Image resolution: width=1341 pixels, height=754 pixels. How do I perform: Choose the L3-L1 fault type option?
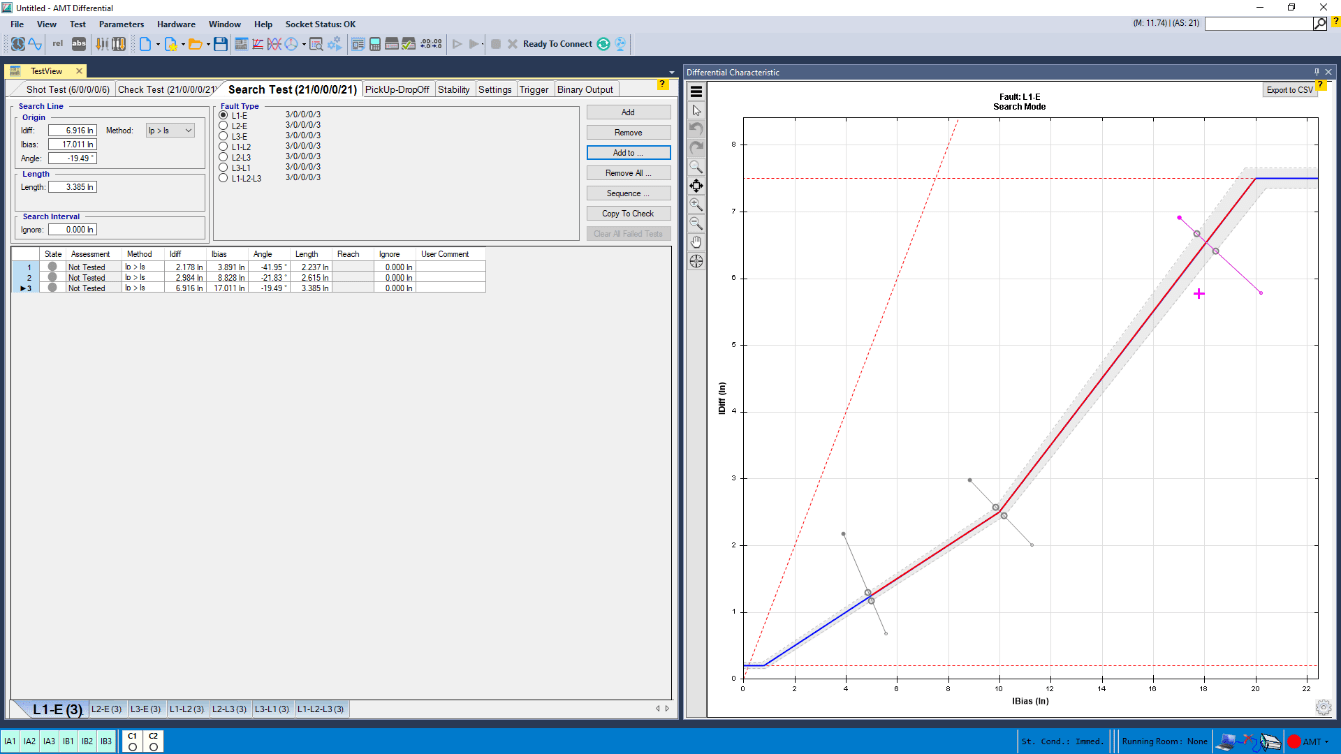click(224, 167)
